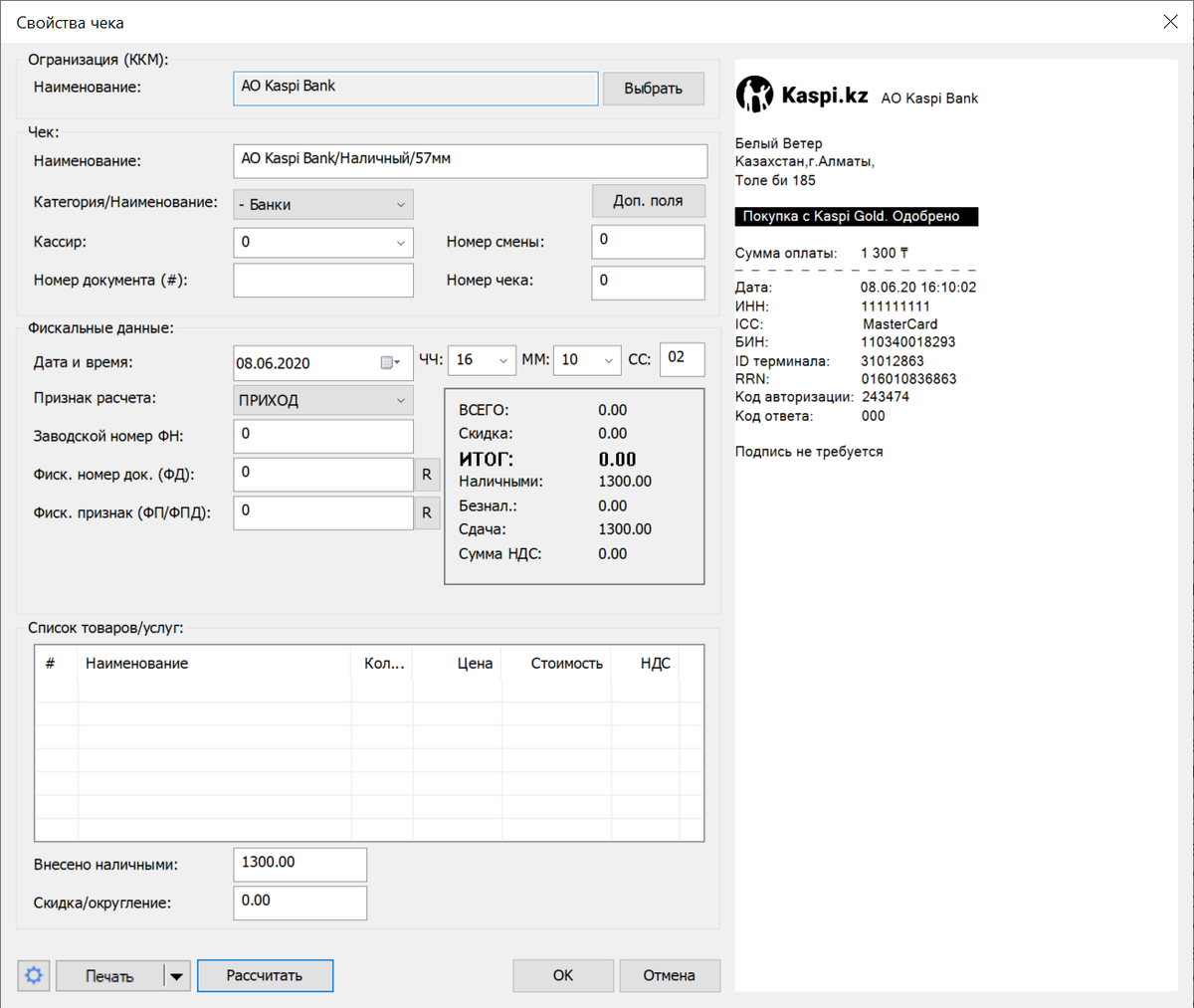Open the calendar picker in the date field
The image size is (1194, 1008).
(x=390, y=363)
